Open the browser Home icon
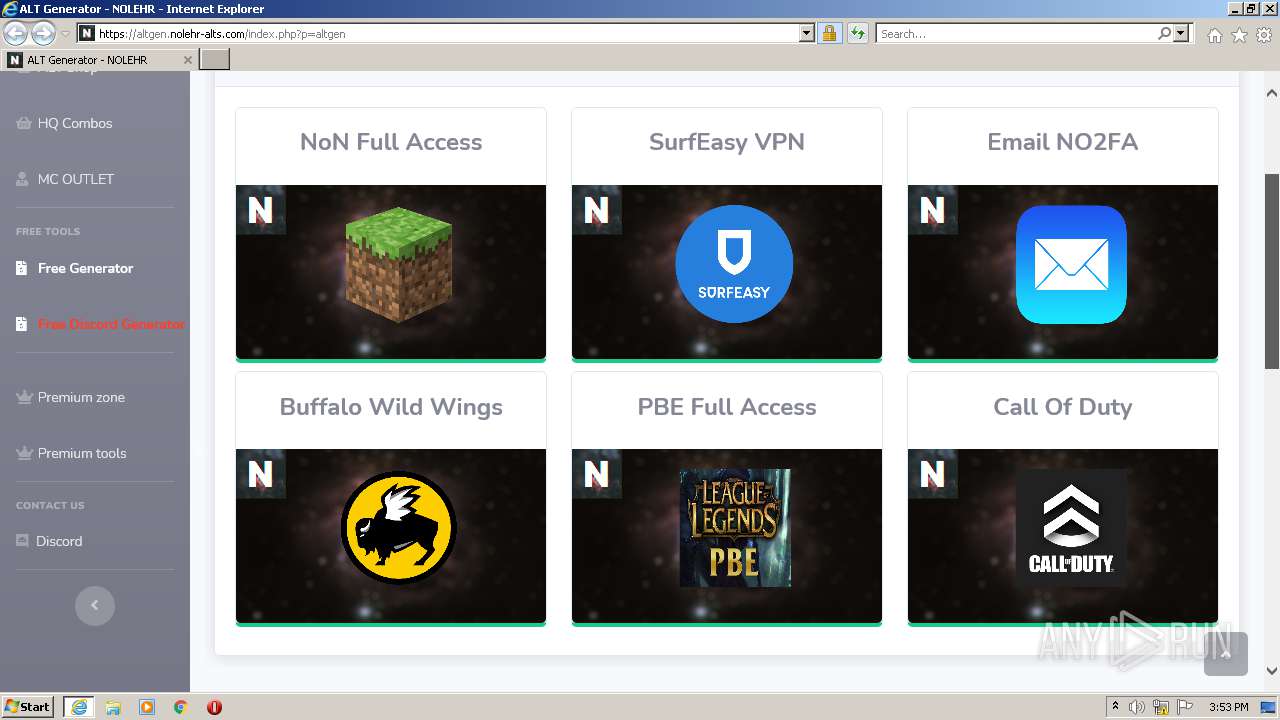The height and width of the screenshot is (720, 1280). [1214, 34]
